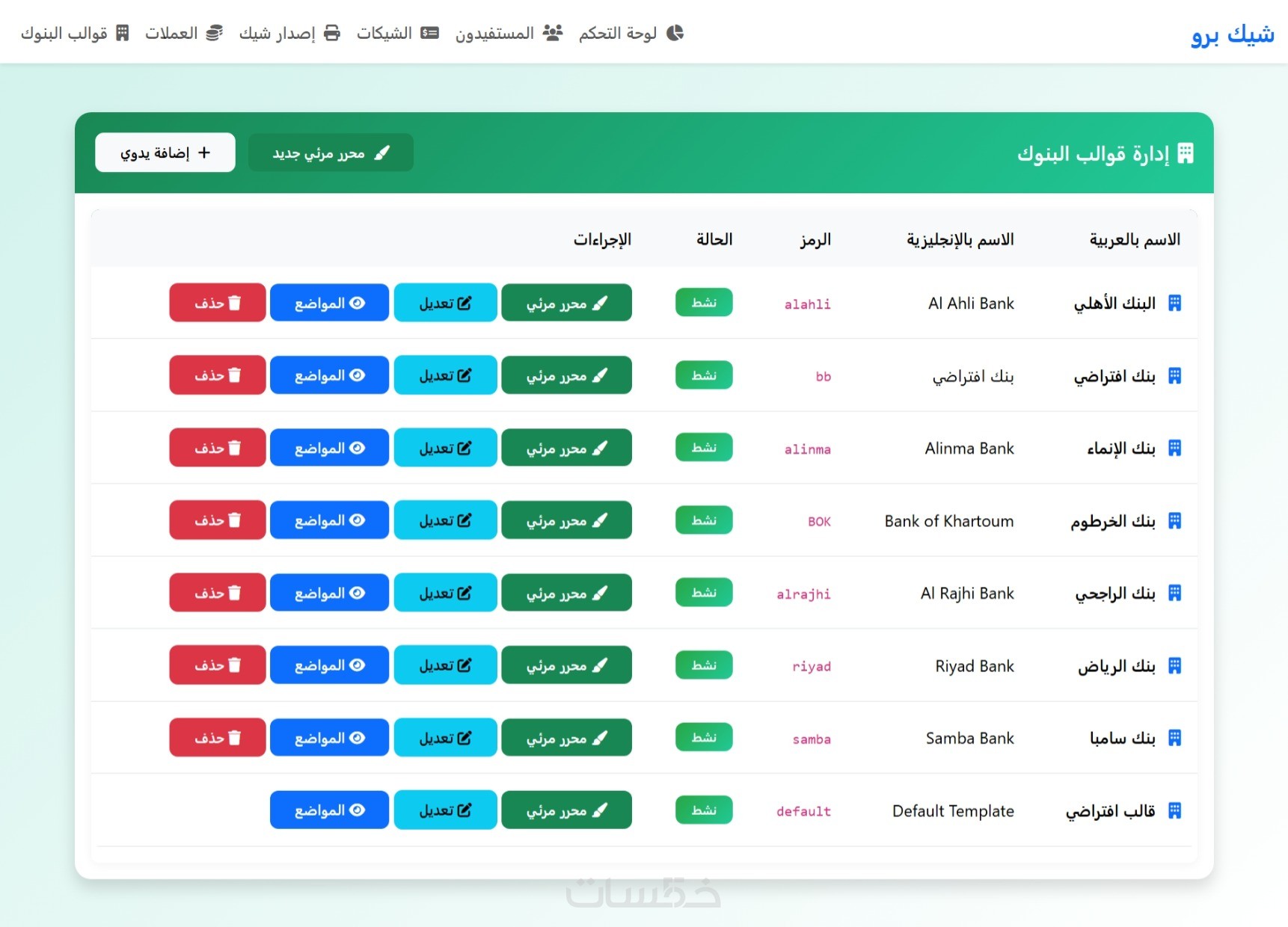The height and width of the screenshot is (927, 1288).
Task: Select قوالب البنوك in the navbar
Action: coord(75,33)
